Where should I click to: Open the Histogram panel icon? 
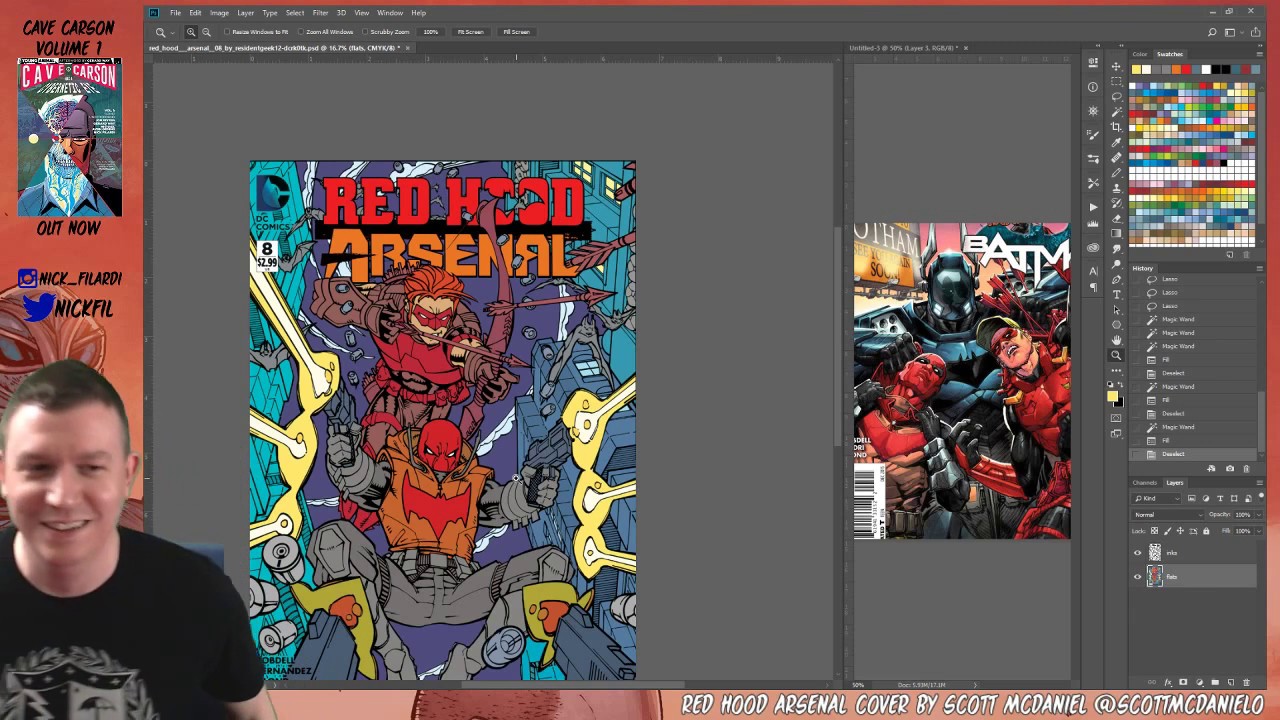click(1093, 223)
